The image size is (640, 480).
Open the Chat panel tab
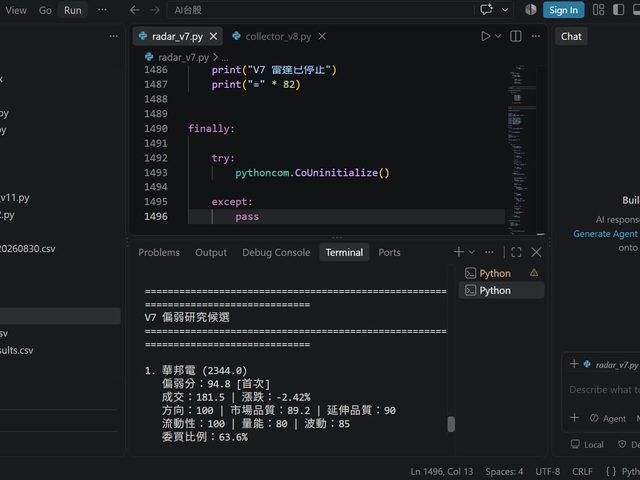pos(571,36)
